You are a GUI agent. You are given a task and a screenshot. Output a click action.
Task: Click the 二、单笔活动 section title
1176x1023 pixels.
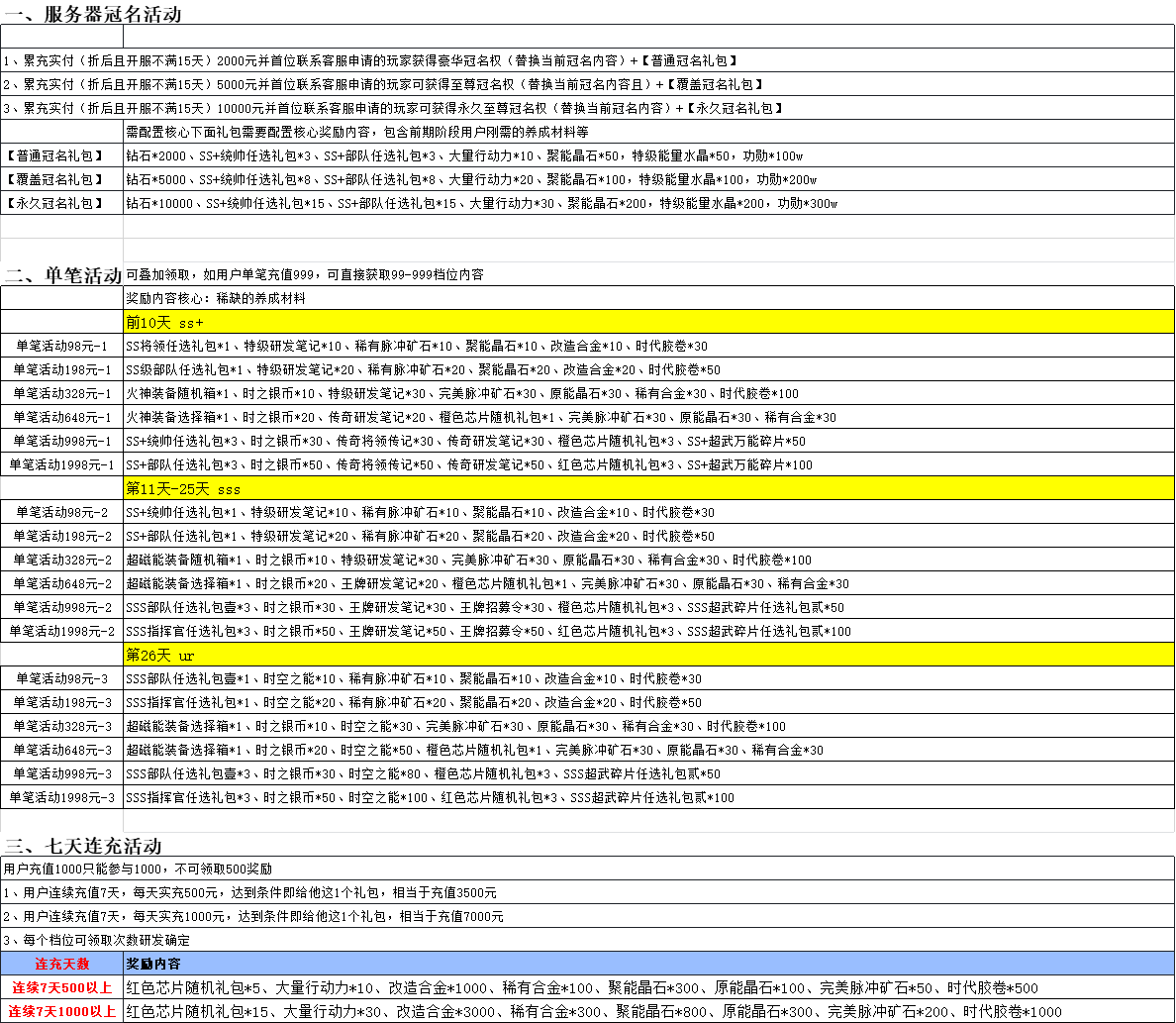pyautogui.click(x=59, y=276)
